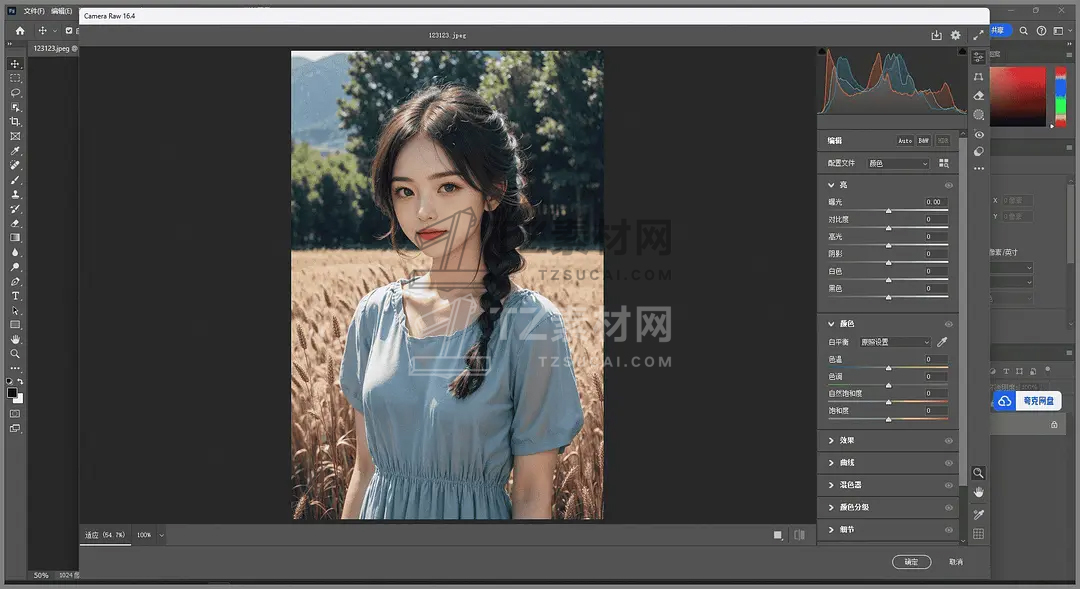Open Camera Raw Edit panel icon
Image resolution: width=1080 pixels, height=589 pixels.
pos(978,58)
